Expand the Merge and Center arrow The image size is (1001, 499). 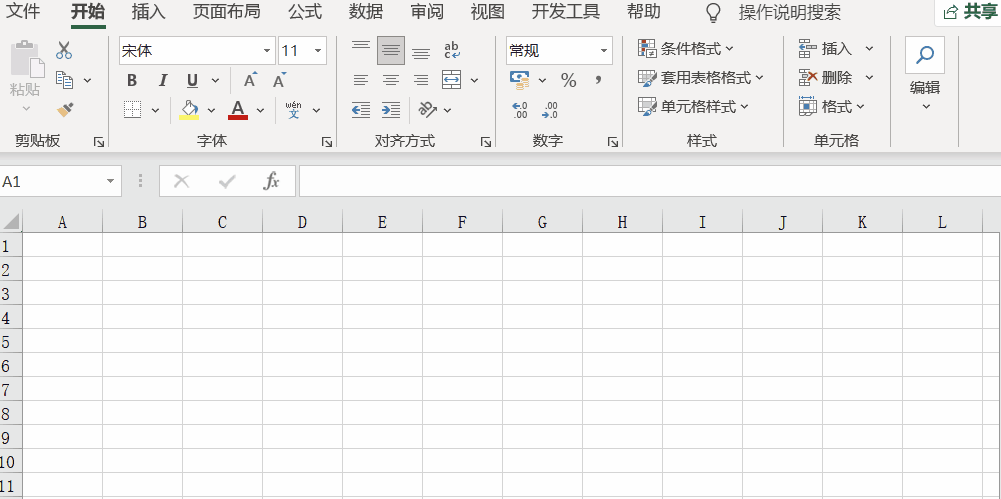(x=474, y=80)
